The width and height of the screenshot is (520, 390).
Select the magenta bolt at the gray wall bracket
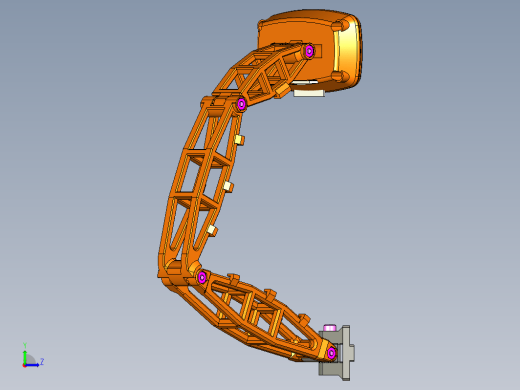point(331,353)
